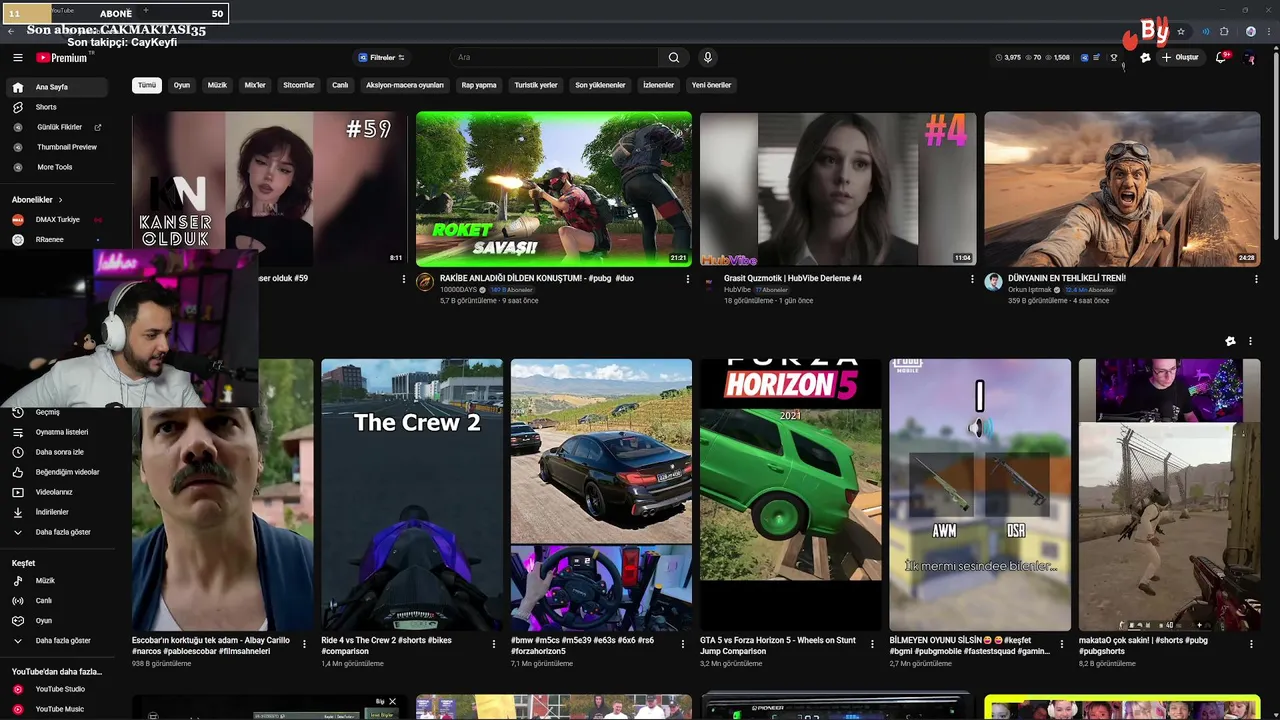Open Beğendiğim videolar liked videos
Viewport: 1280px width, 720px height.
click(x=67, y=472)
